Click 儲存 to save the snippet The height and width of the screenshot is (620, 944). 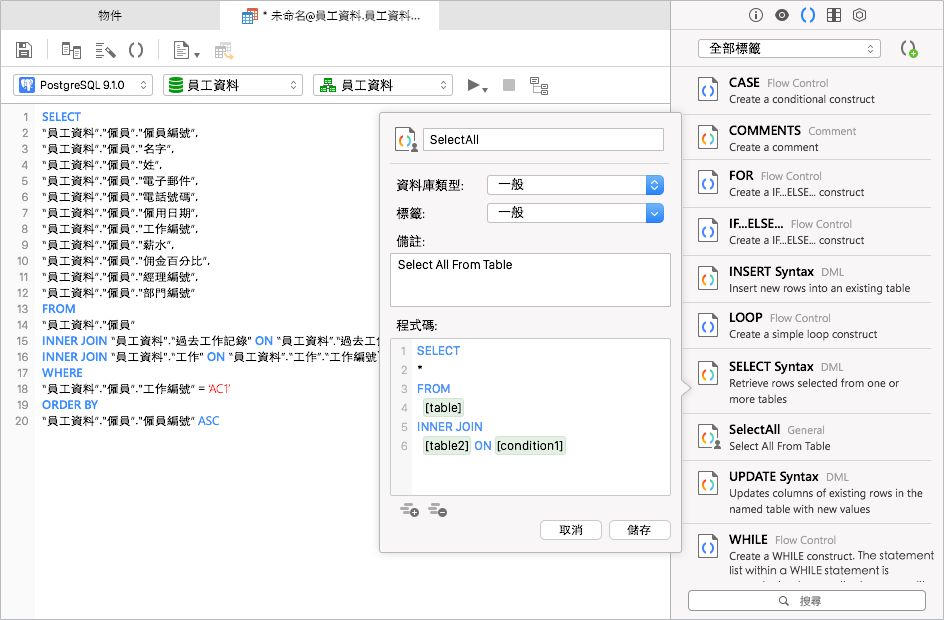tap(639, 530)
